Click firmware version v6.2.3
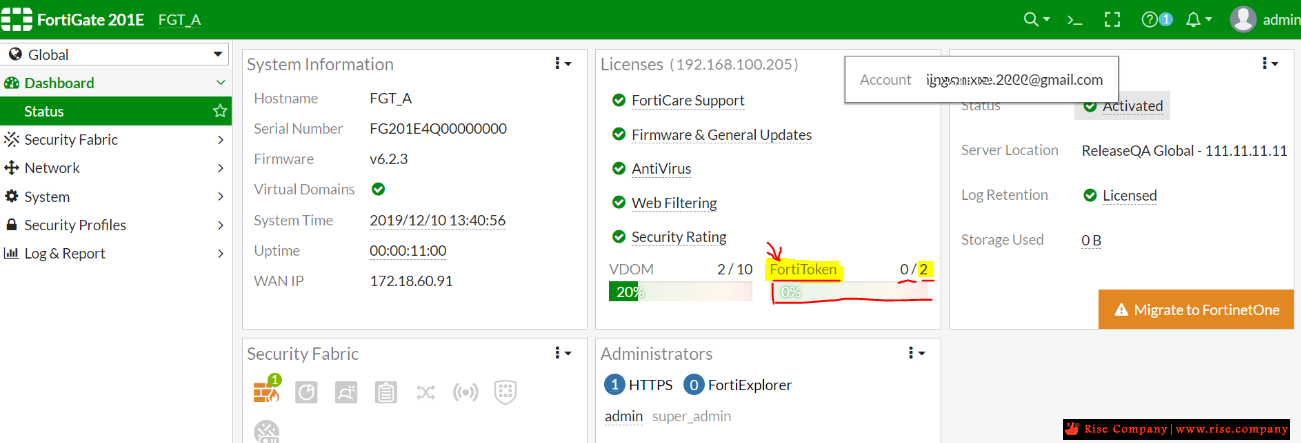The image size is (1301, 443). (392, 159)
